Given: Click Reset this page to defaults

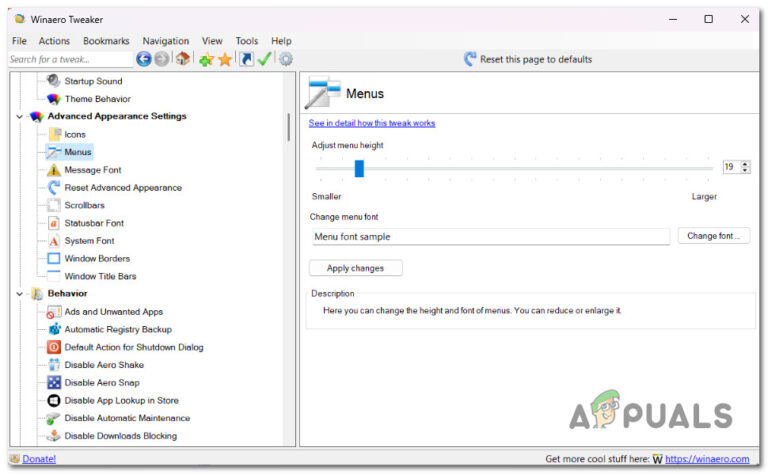Looking at the screenshot, I should click(x=528, y=59).
